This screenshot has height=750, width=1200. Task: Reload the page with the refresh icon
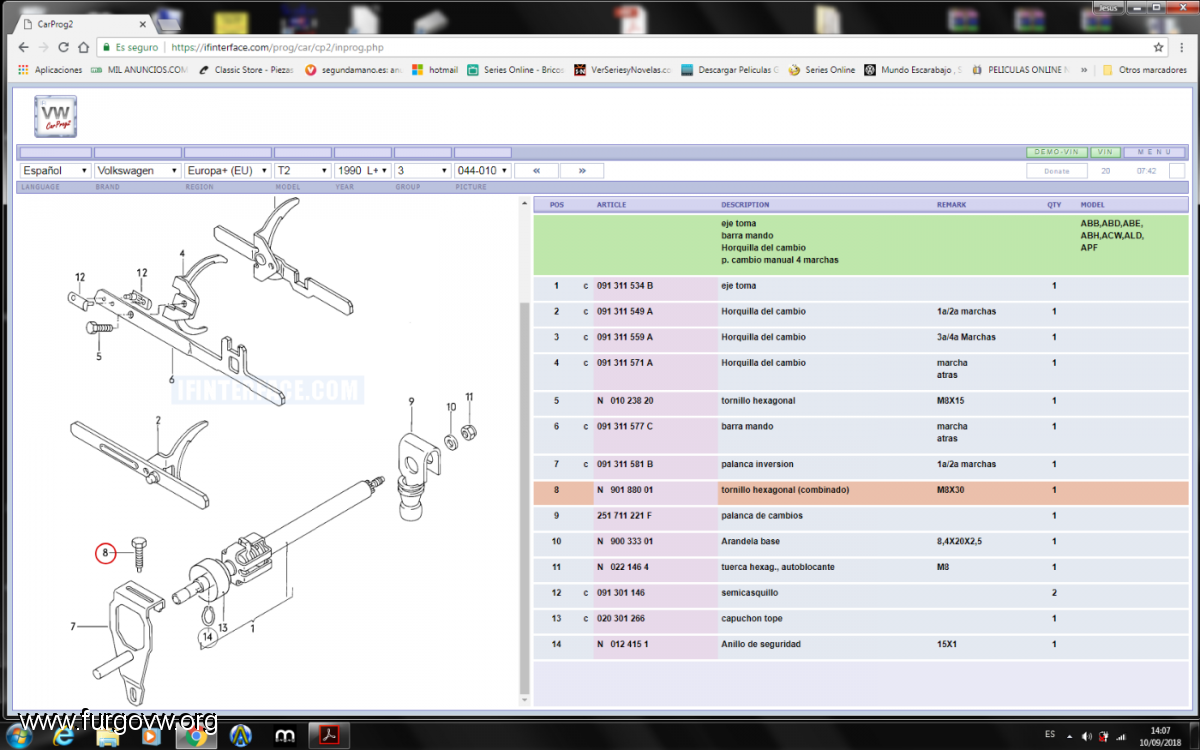click(x=63, y=47)
